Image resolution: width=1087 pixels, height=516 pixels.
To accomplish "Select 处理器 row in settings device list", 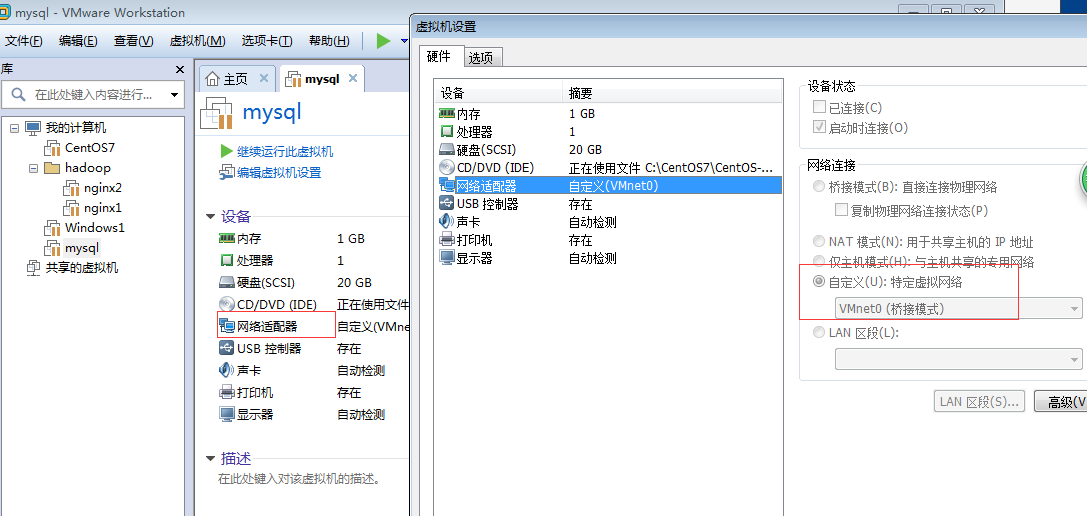I will coord(609,132).
